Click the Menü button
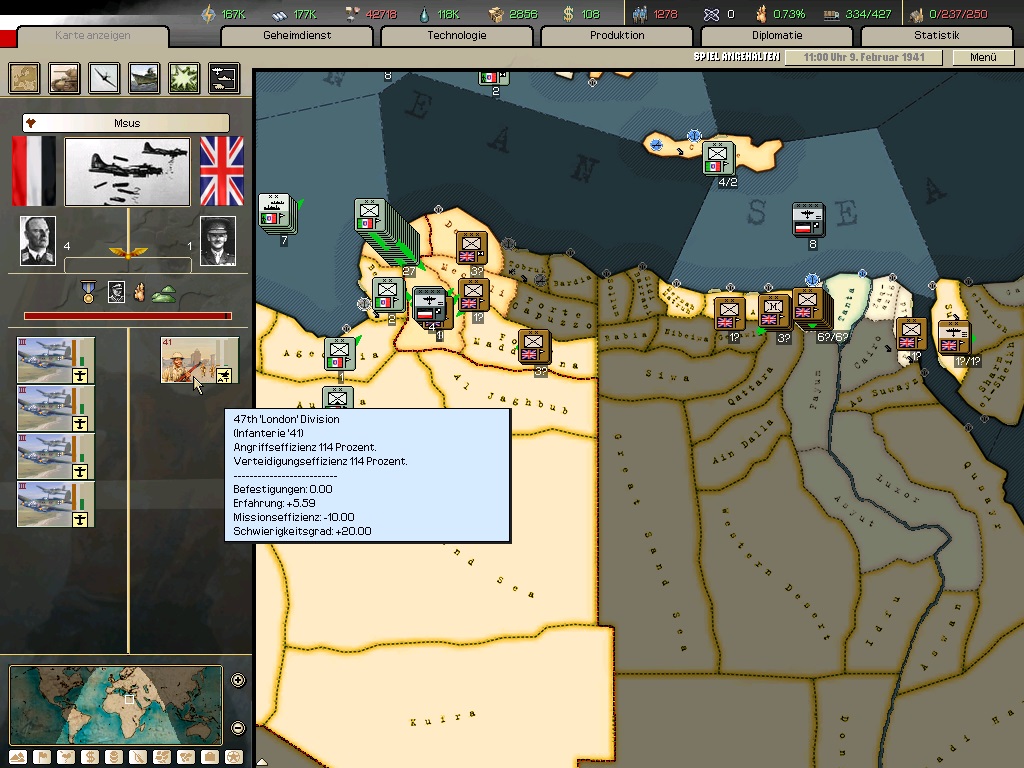This screenshot has width=1024, height=768. click(x=983, y=57)
